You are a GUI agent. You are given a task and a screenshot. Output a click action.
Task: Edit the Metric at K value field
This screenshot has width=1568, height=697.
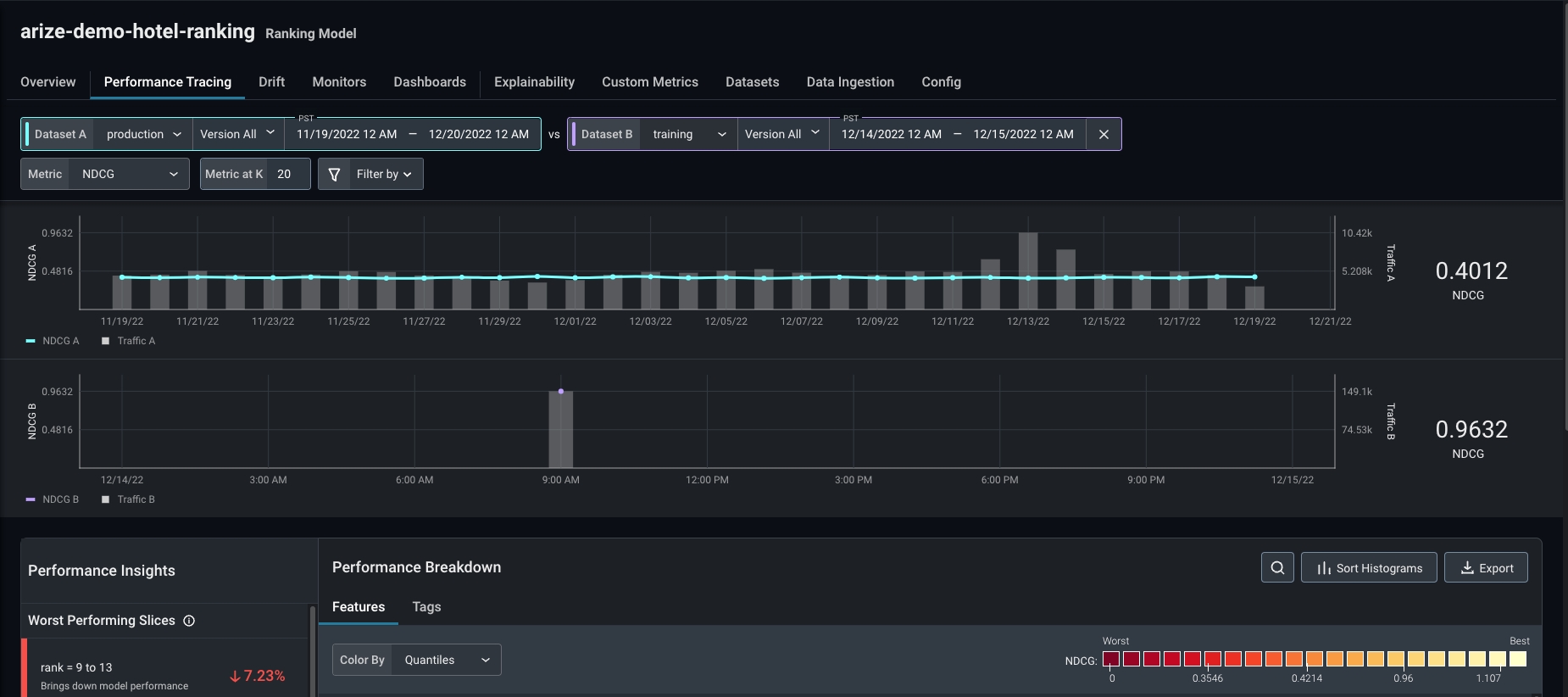(289, 174)
